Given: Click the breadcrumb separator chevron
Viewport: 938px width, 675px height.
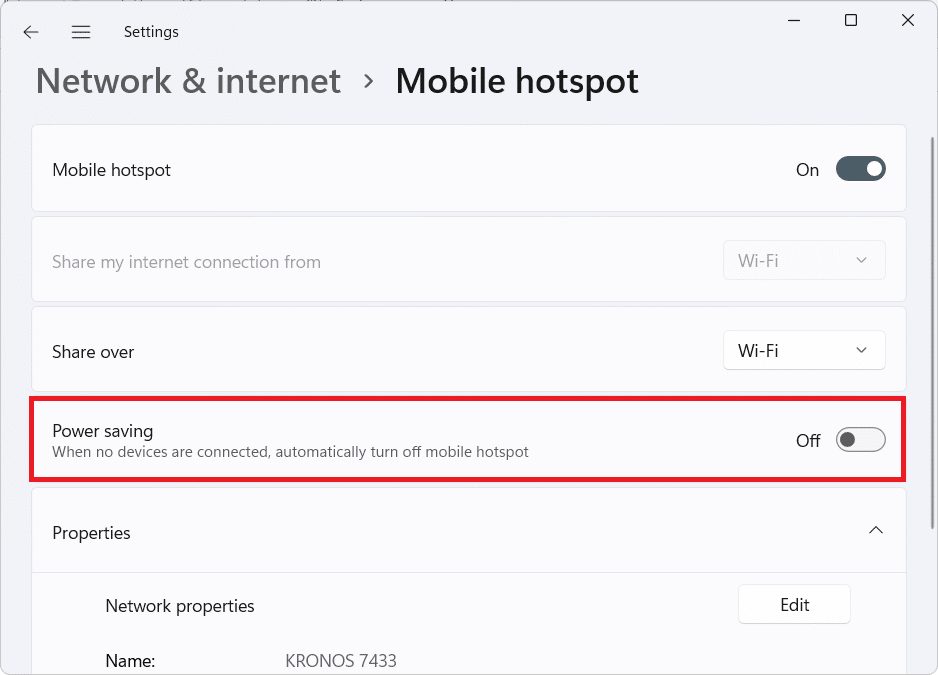Looking at the screenshot, I should 369,81.
